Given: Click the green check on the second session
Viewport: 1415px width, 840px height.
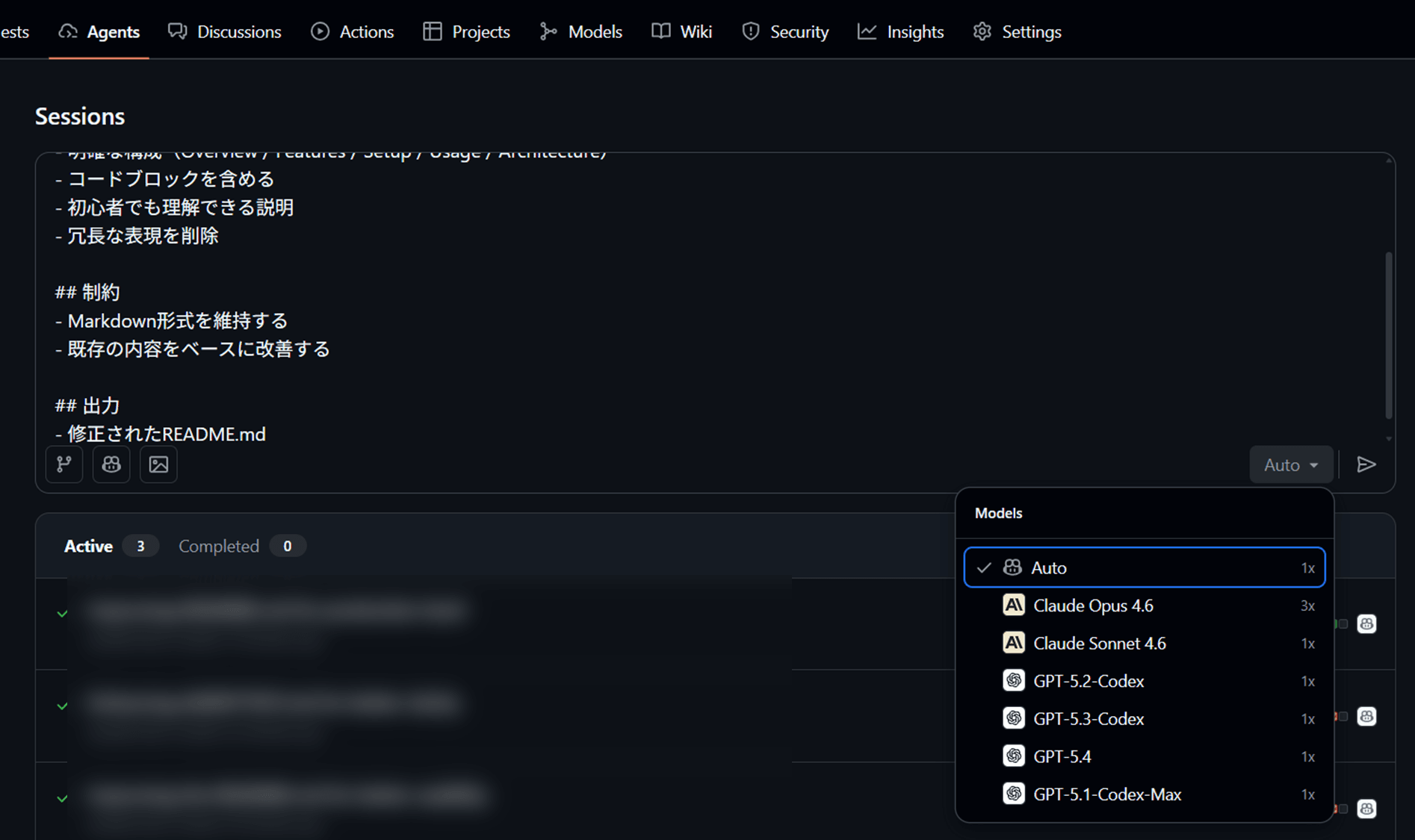Looking at the screenshot, I should click(62, 706).
